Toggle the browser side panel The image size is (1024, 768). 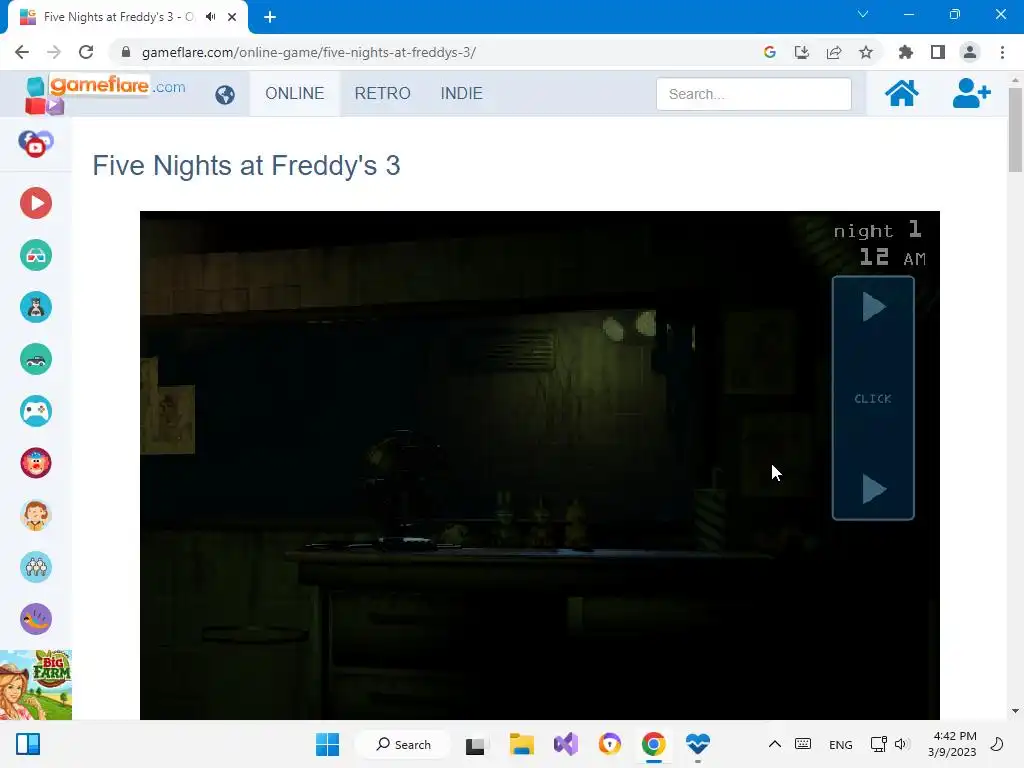click(x=938, y=52)
